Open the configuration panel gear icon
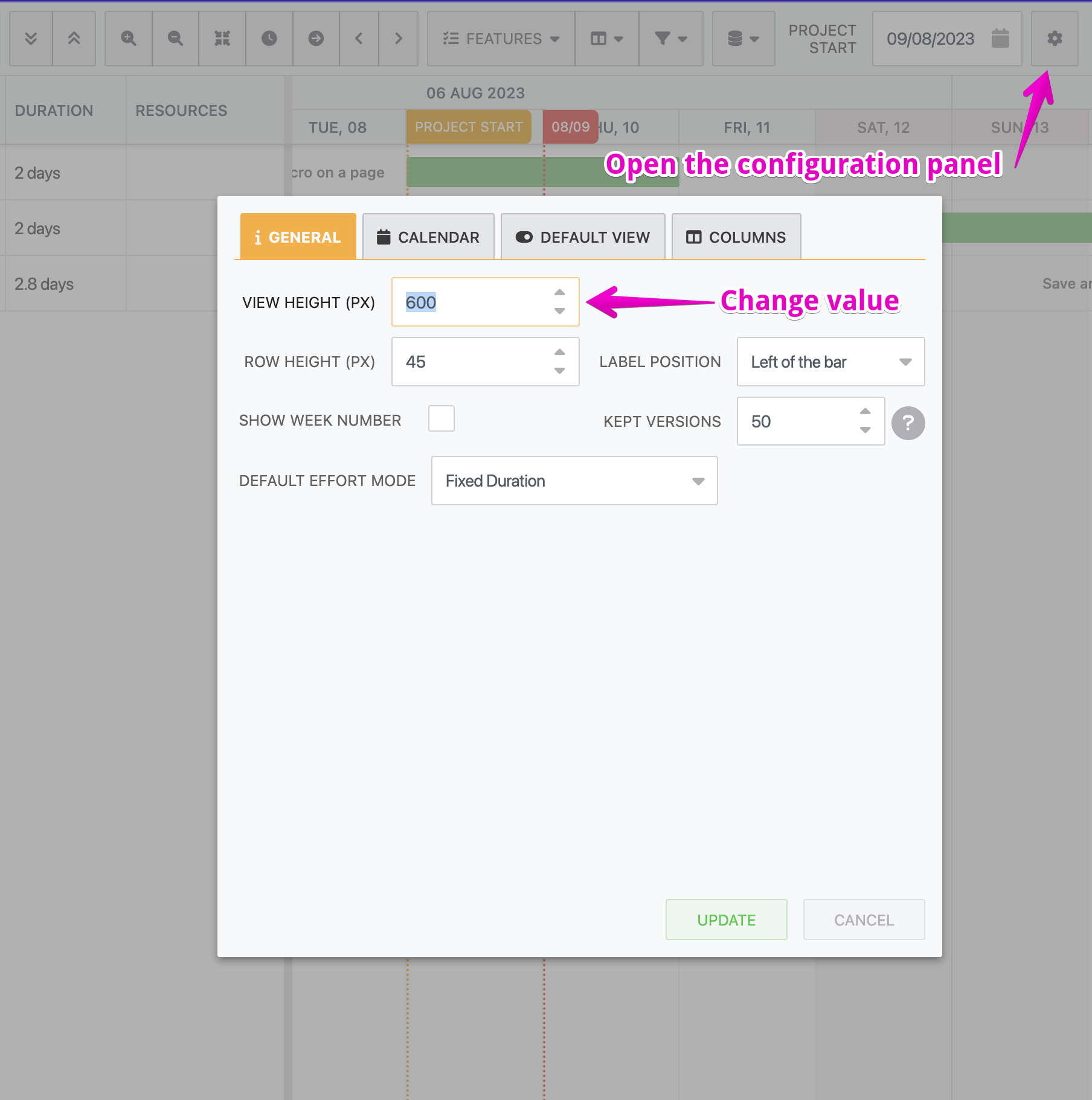The width and height of the screenshot is (1092, 1100). (1055, 39)
